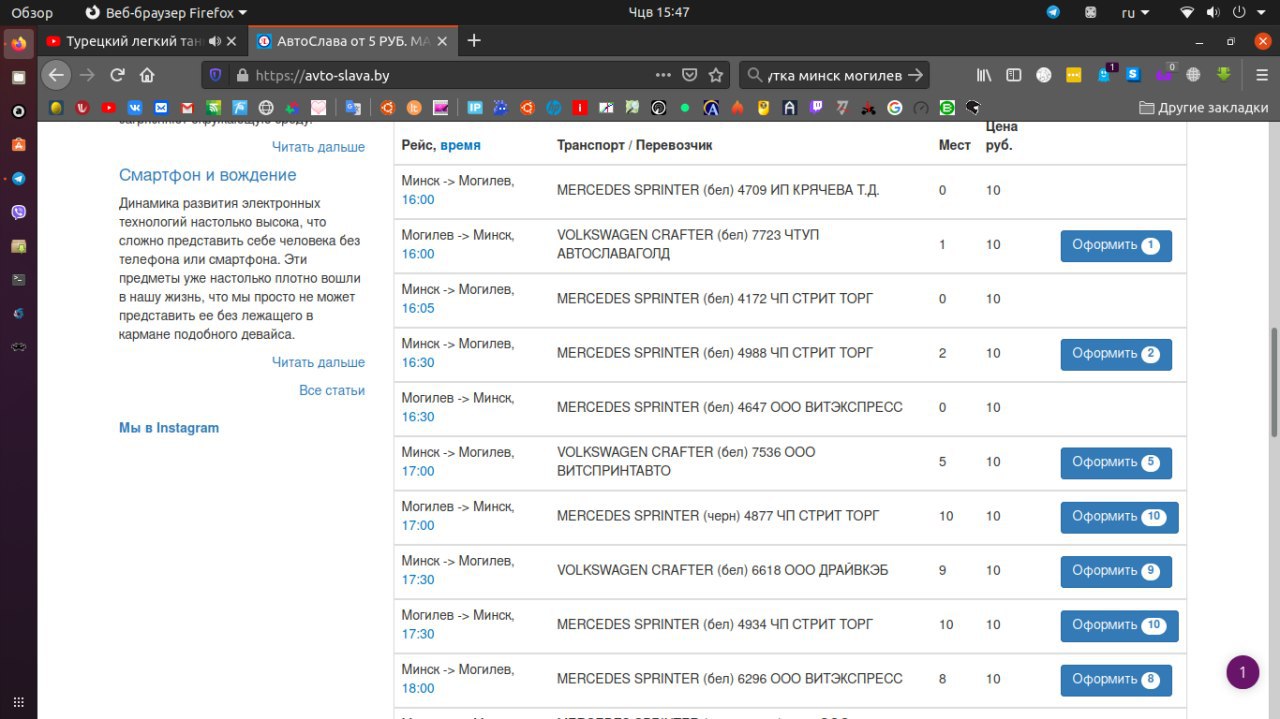
Task: Open Viber from Ubuntu dock
Action: 18,212
